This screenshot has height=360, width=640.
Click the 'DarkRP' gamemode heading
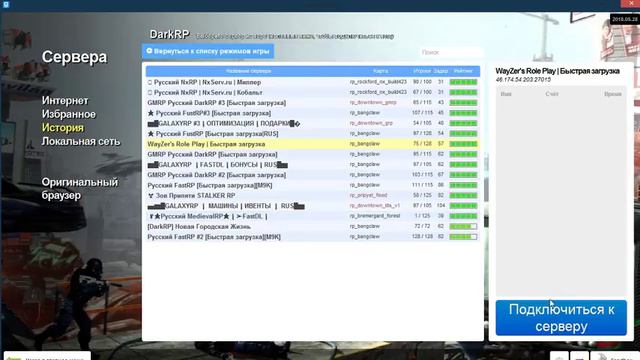point(169,34)
